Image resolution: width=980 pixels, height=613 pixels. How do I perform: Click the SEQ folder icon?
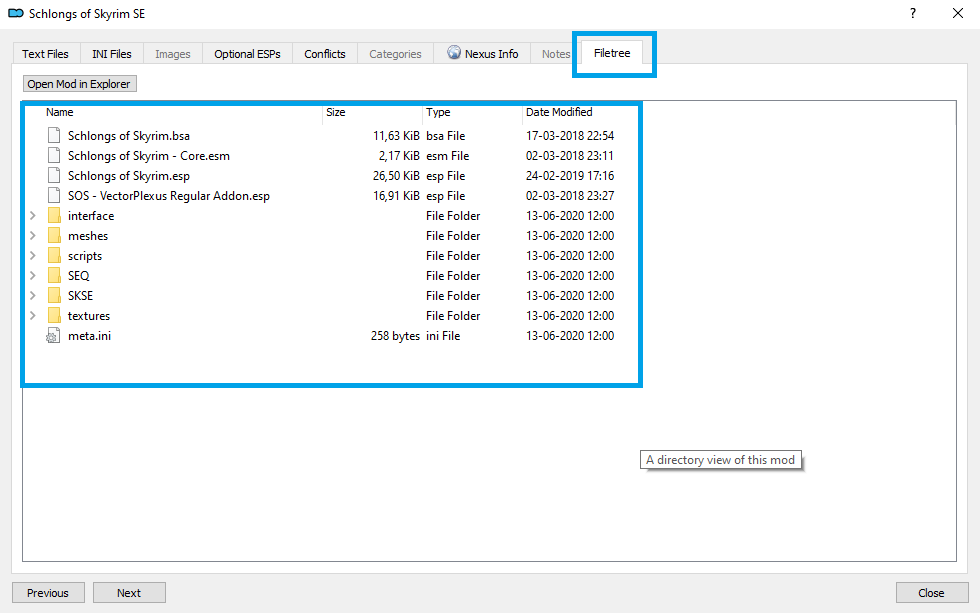click(54, 276)
